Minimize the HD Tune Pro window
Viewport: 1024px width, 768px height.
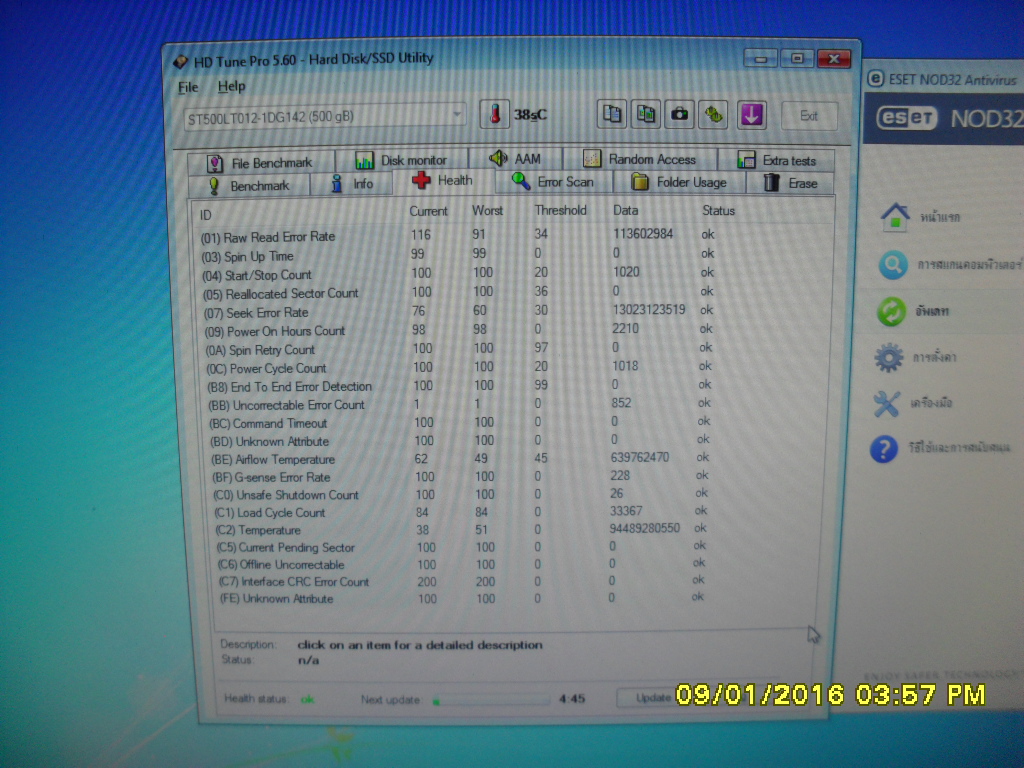click(x=760, y=59)
